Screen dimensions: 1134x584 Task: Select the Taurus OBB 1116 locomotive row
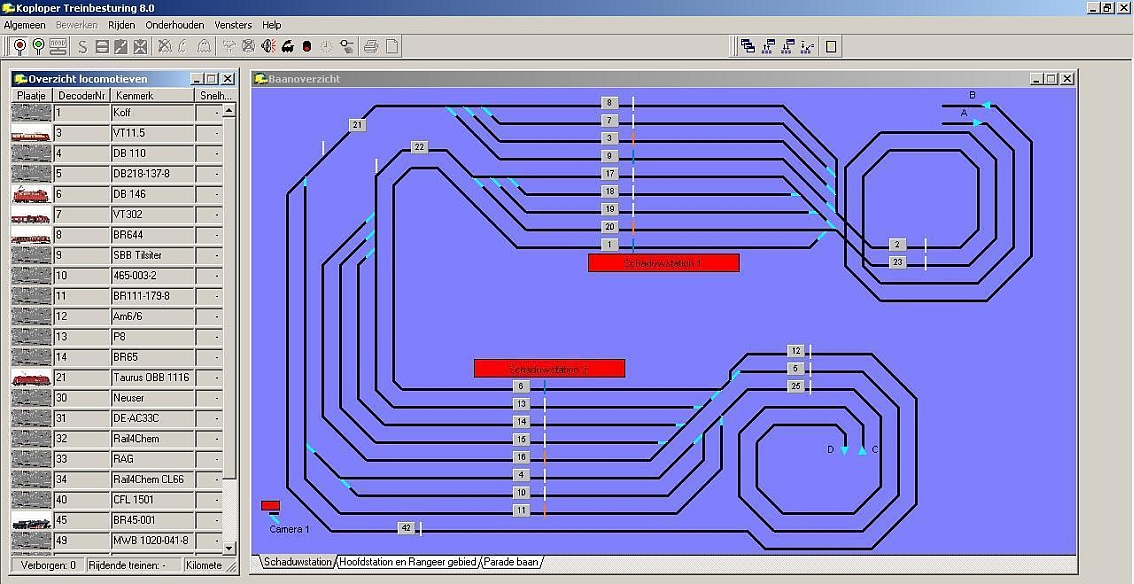(x=116, y=377)
